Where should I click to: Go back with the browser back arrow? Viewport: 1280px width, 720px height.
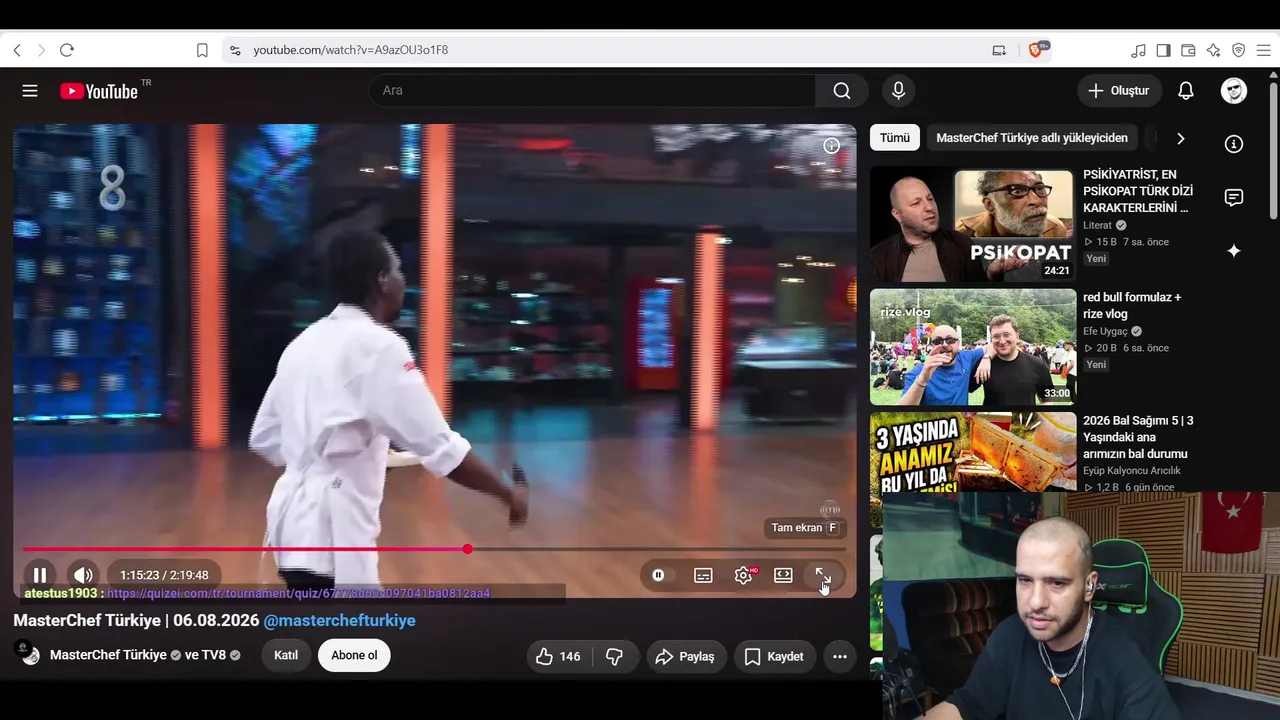pos(17,50)
